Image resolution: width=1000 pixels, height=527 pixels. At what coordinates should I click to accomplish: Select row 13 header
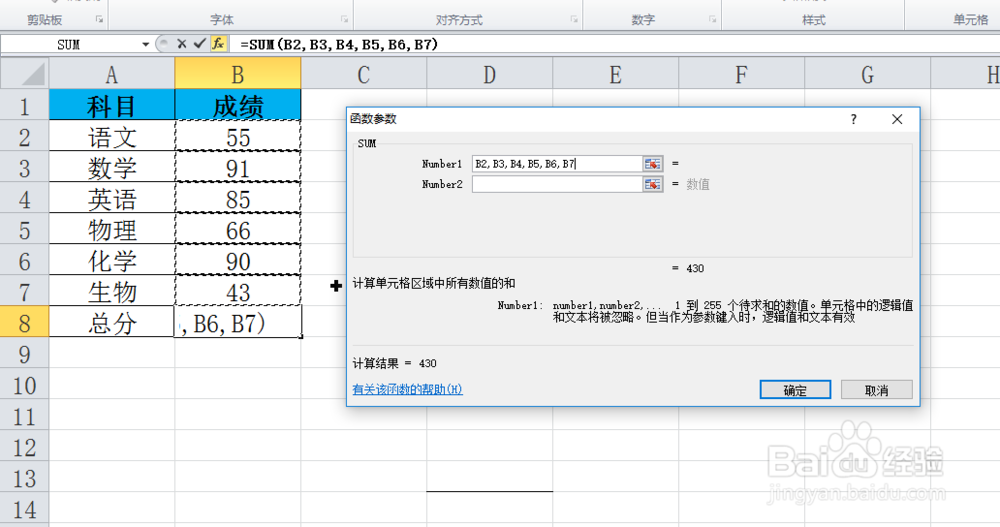click(x=24, y=479)
